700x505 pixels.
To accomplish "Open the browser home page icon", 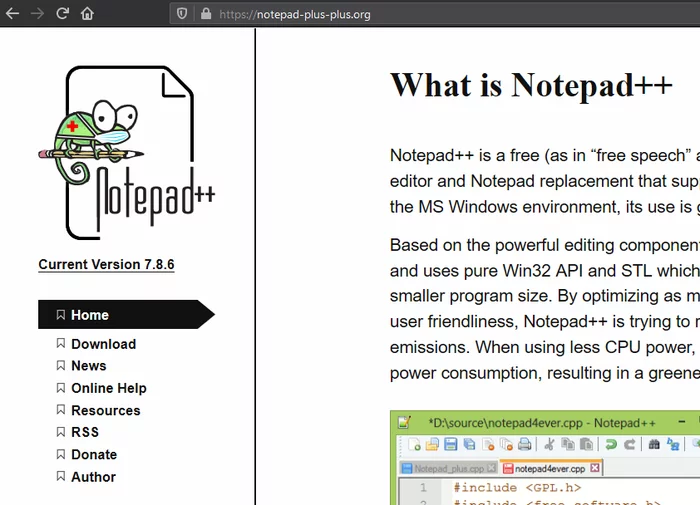I will [x=87, y=13].
